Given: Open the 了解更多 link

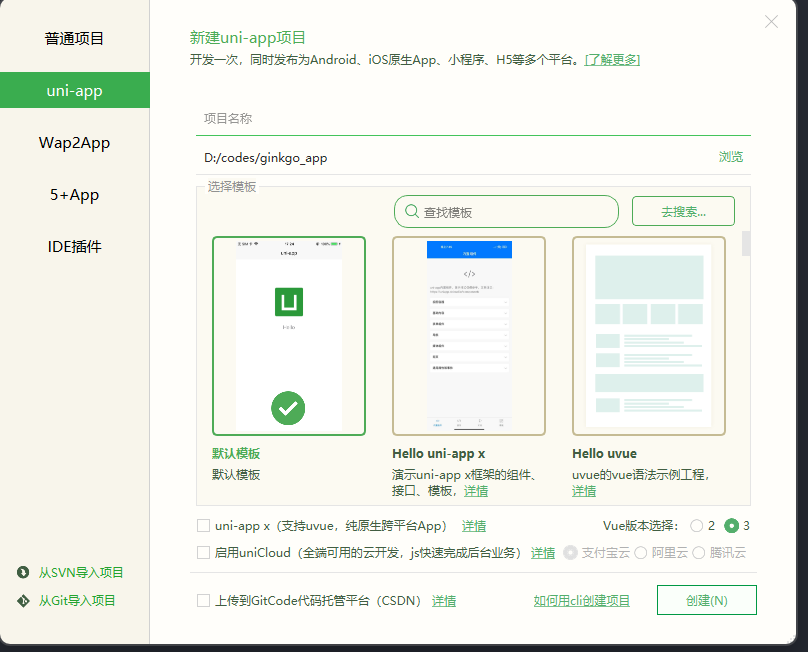Looking at the screenshot, I should tap(612, 60).
